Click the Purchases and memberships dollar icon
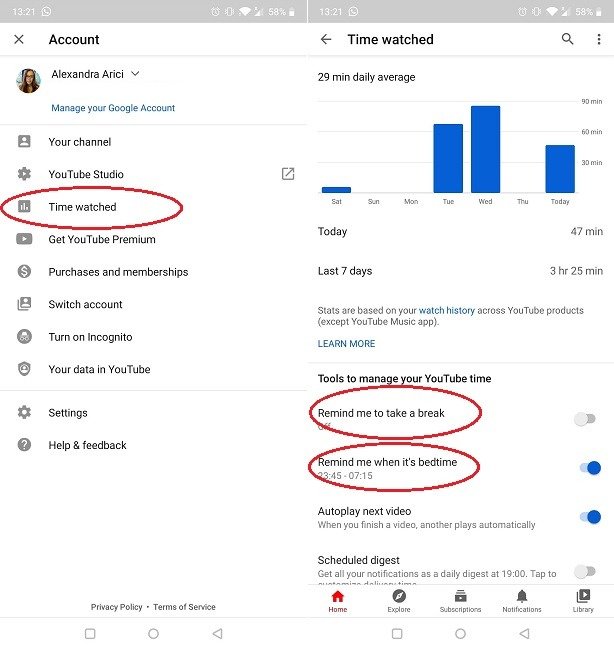614x650 pixels. (x=24, y=271)
